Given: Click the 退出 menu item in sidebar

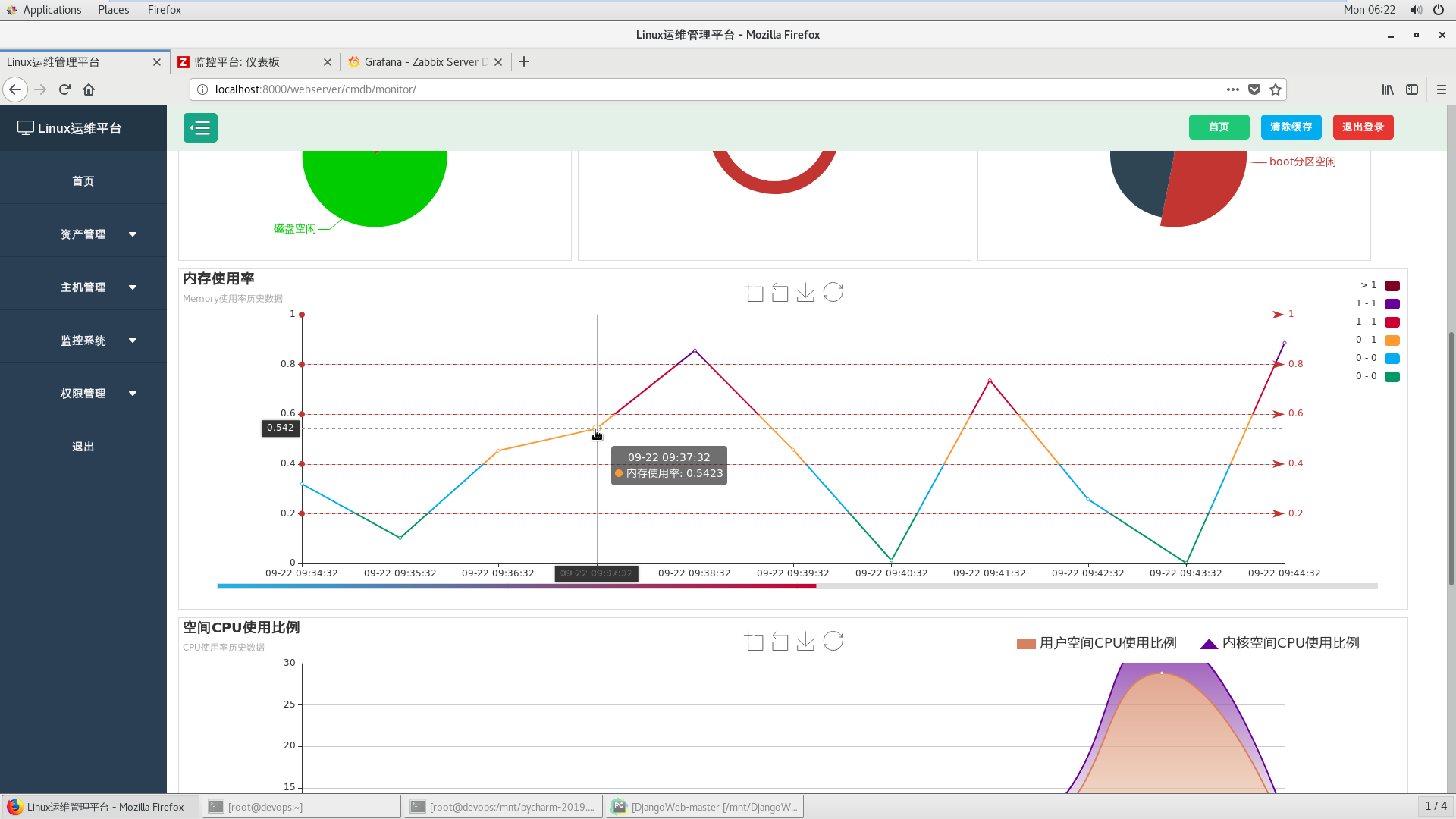Looking at the screenshot, I should coord(83,445).
